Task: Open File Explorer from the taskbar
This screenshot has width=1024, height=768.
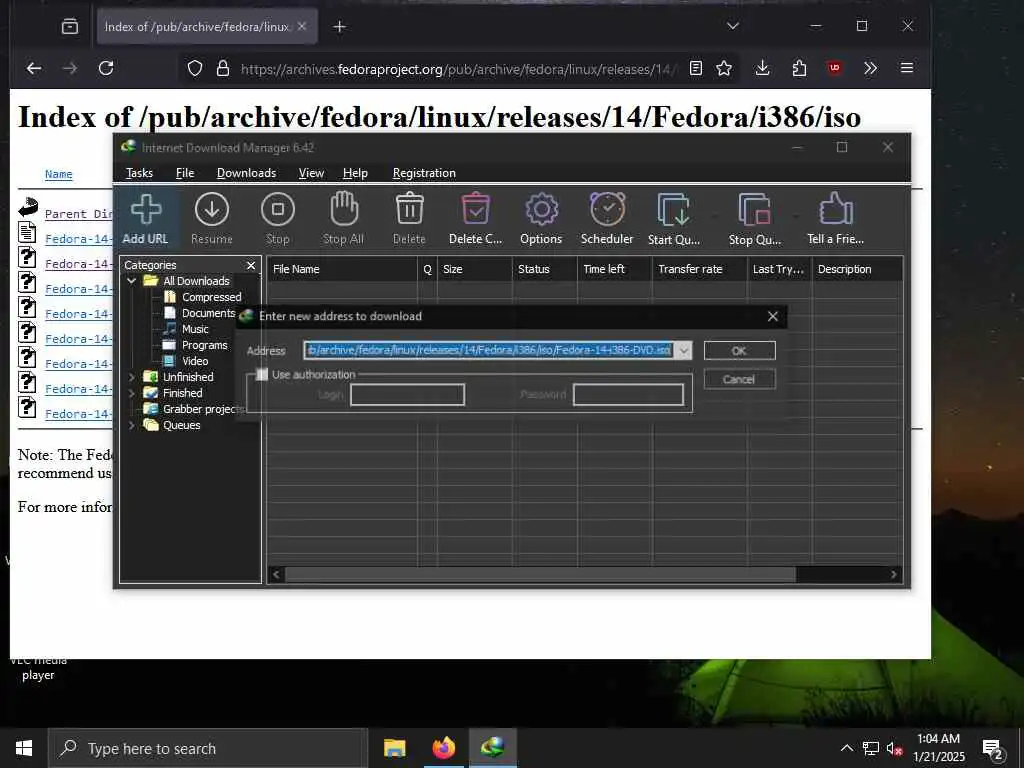Action: coord(394,748)
